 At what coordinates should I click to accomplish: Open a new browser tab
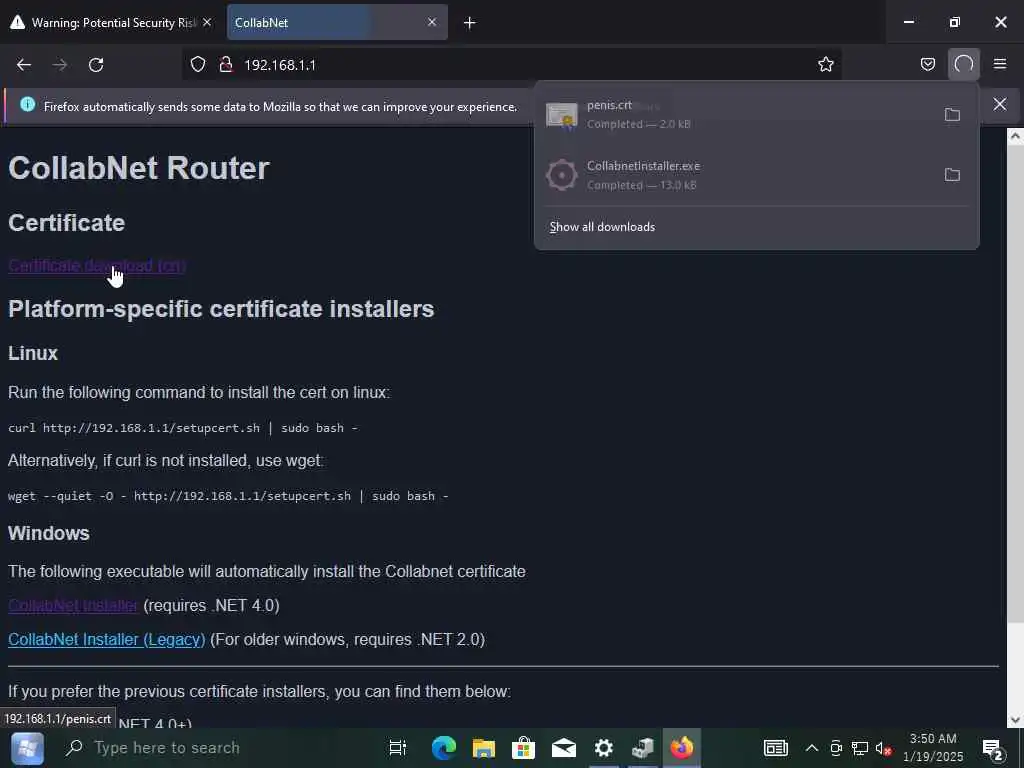click(x=470, y=23)
